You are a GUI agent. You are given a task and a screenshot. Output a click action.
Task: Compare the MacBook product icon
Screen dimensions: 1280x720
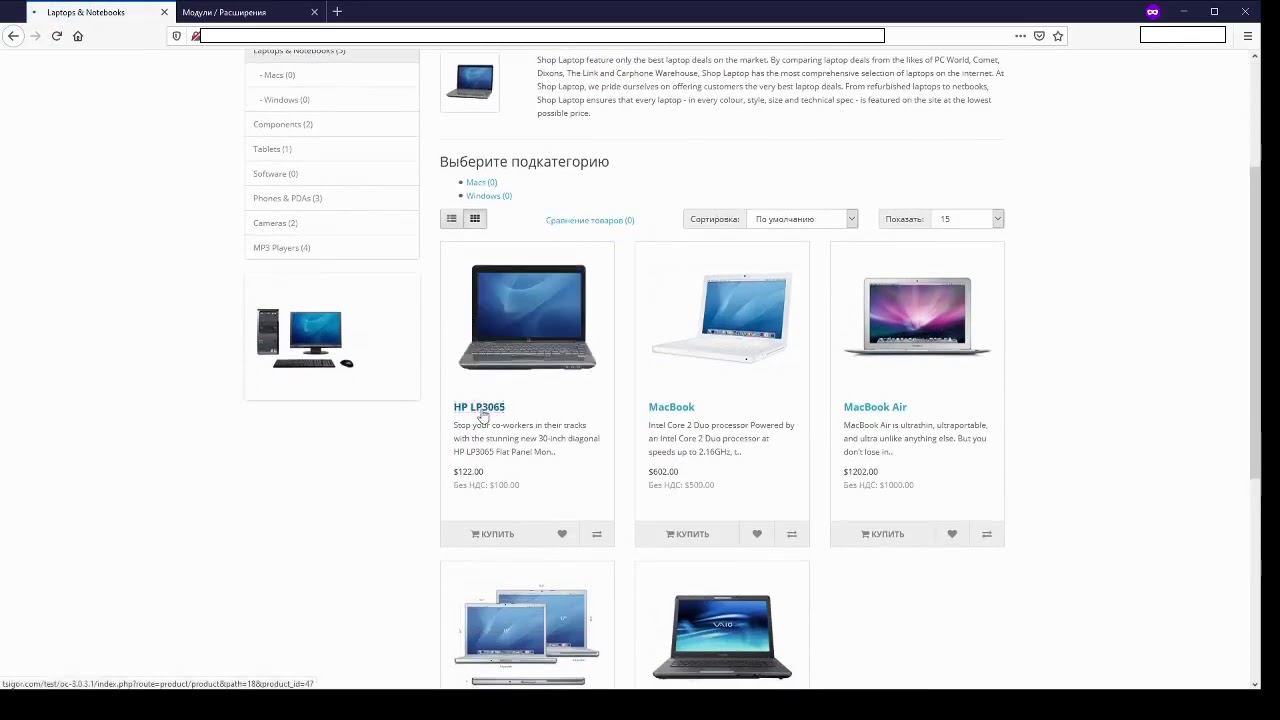click(x=792, y=534)
